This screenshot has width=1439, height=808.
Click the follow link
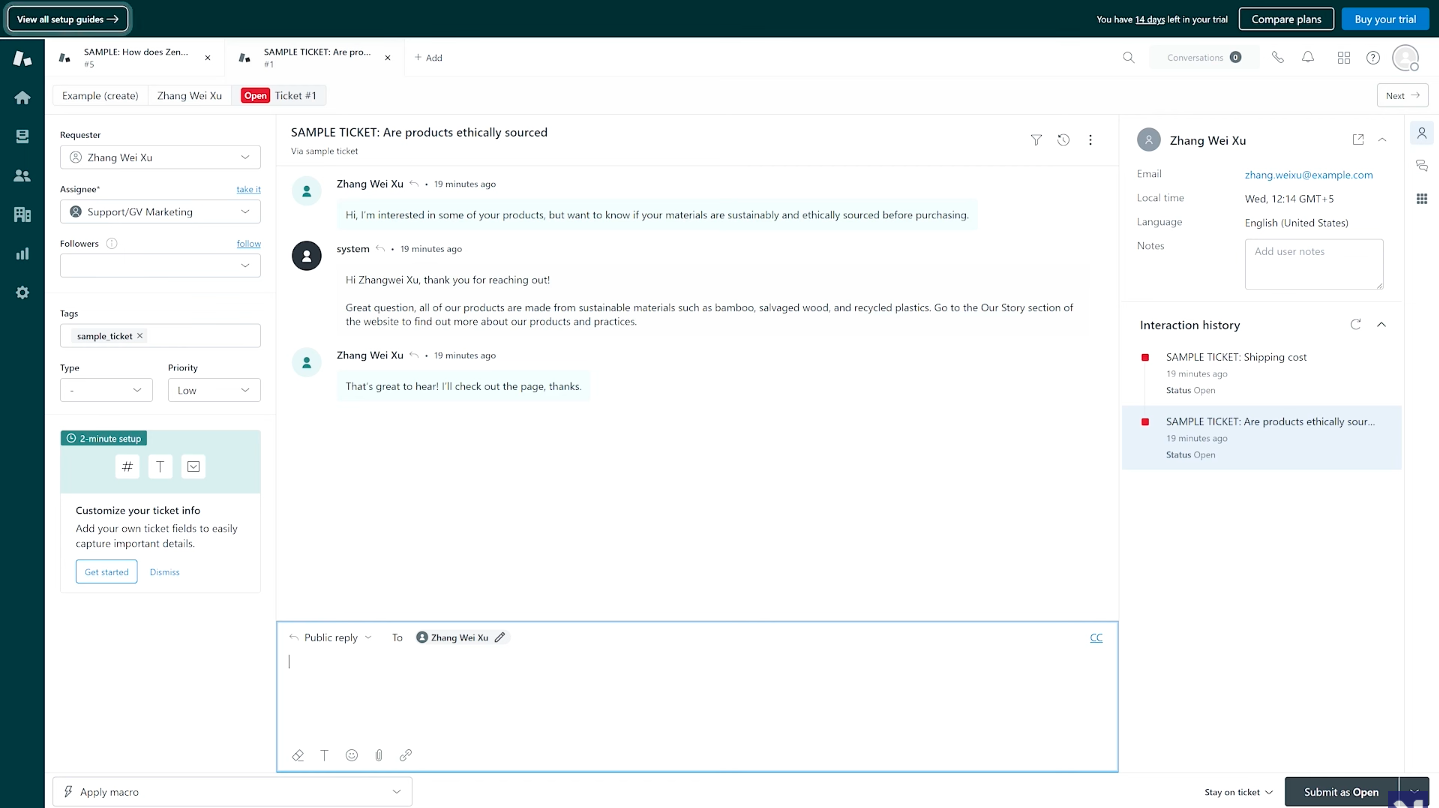(x=249, y=243)
